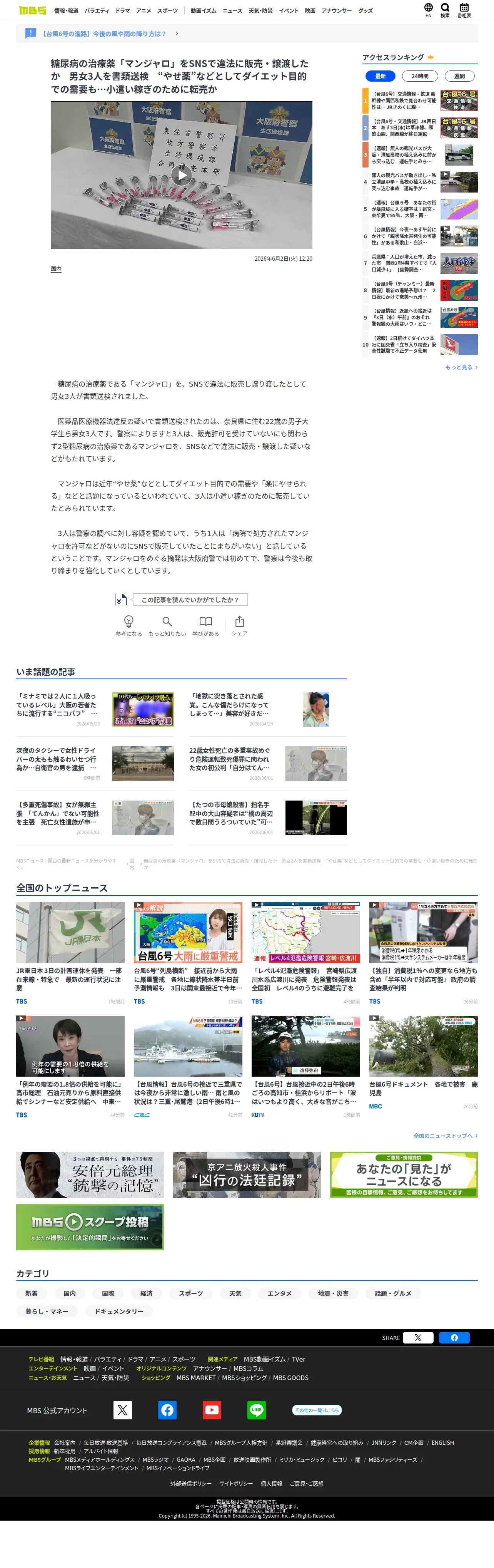This screenshot has height=1568, width=494.
Task: Open あなたの「見た」がニュースになる banner
Action: (x=404, y=1174)
